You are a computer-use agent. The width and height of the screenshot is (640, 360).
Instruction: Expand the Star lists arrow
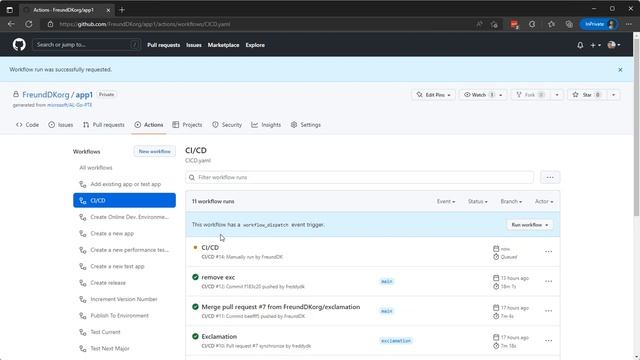coord(613,95)
